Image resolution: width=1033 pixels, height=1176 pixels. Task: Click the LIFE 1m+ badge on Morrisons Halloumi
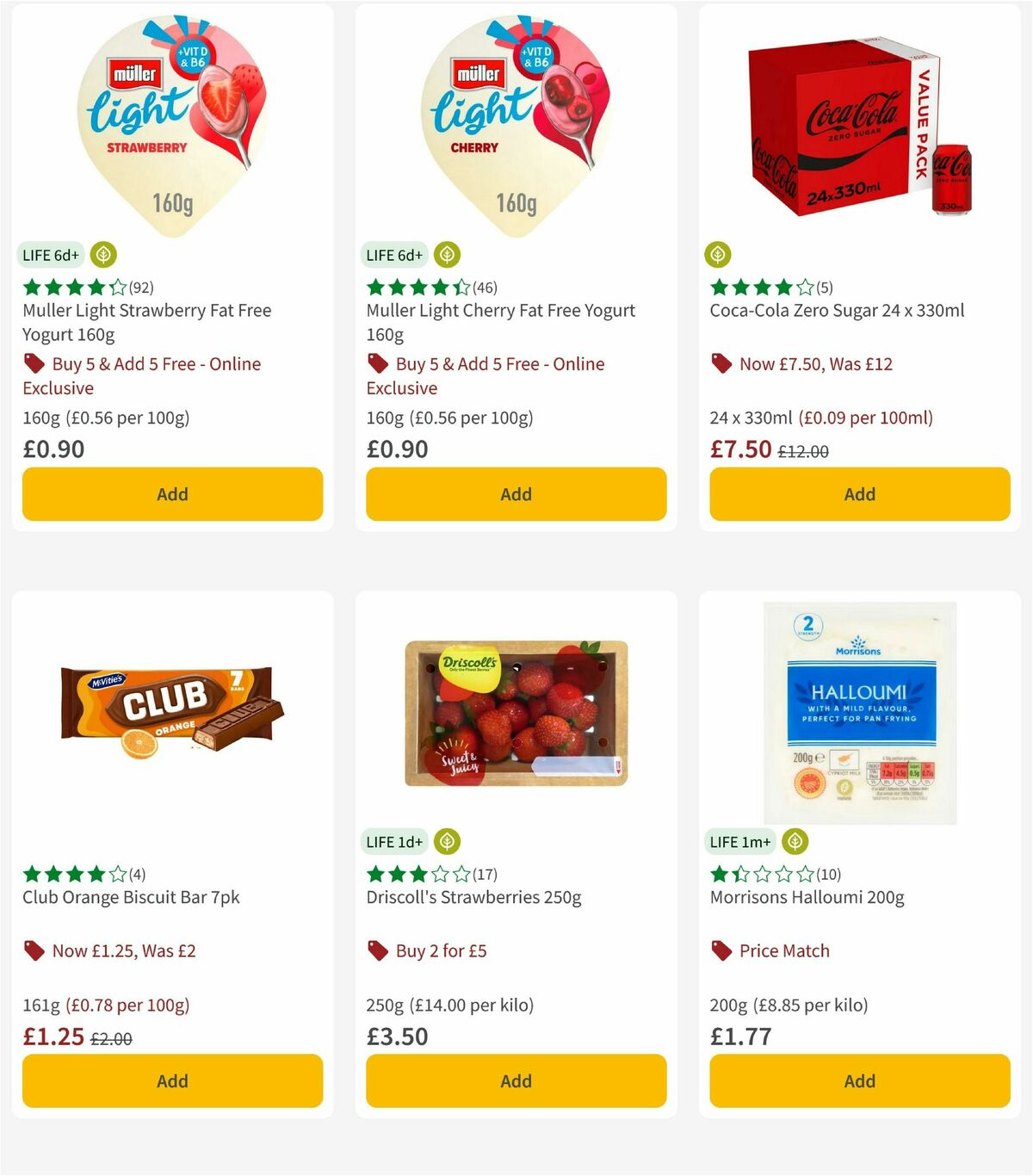click(739, 841)
